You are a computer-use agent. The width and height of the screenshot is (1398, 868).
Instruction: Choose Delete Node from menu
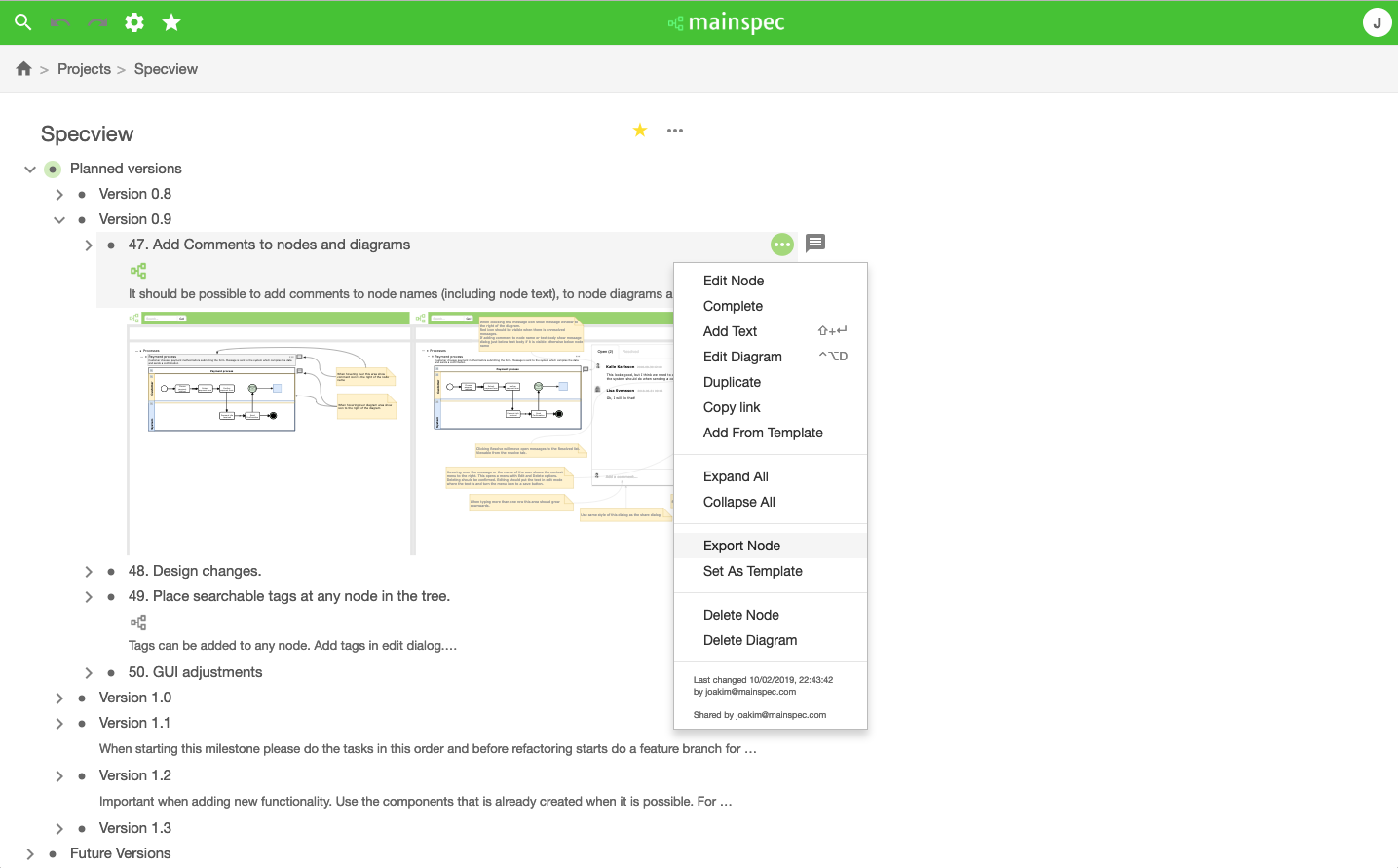pos(771,615)
